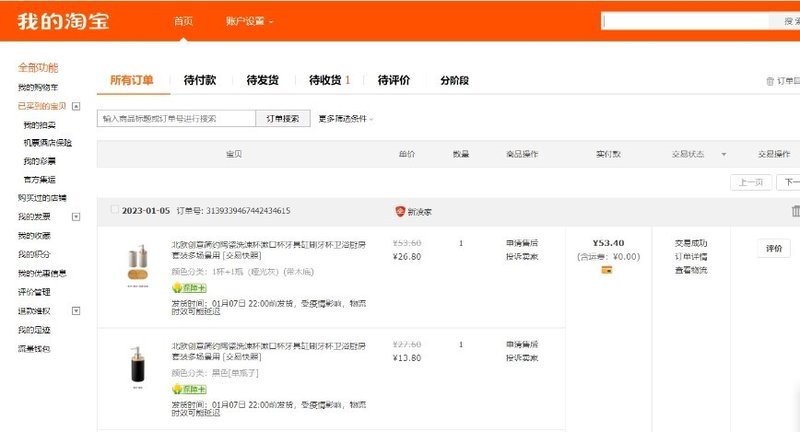Expand 更多筛选条件 filter options
This screenshot has width=800, height=432.
(345, 119)
